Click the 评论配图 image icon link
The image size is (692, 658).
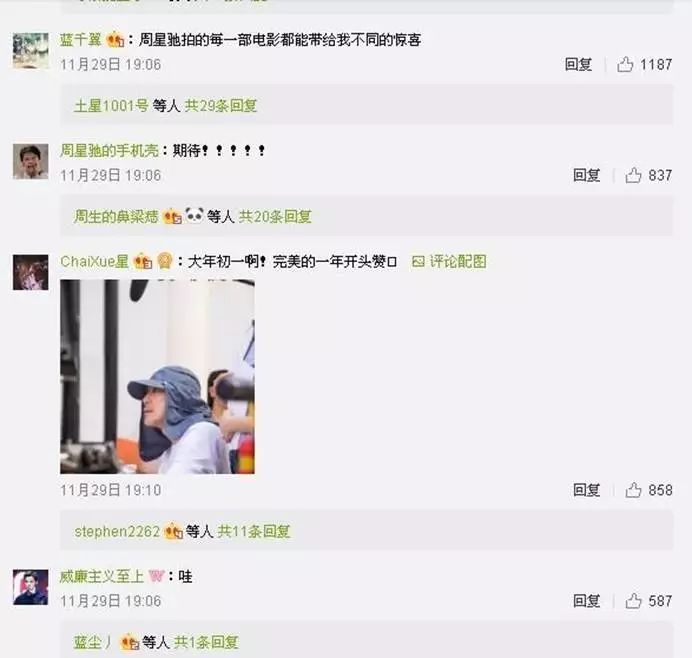449,261
